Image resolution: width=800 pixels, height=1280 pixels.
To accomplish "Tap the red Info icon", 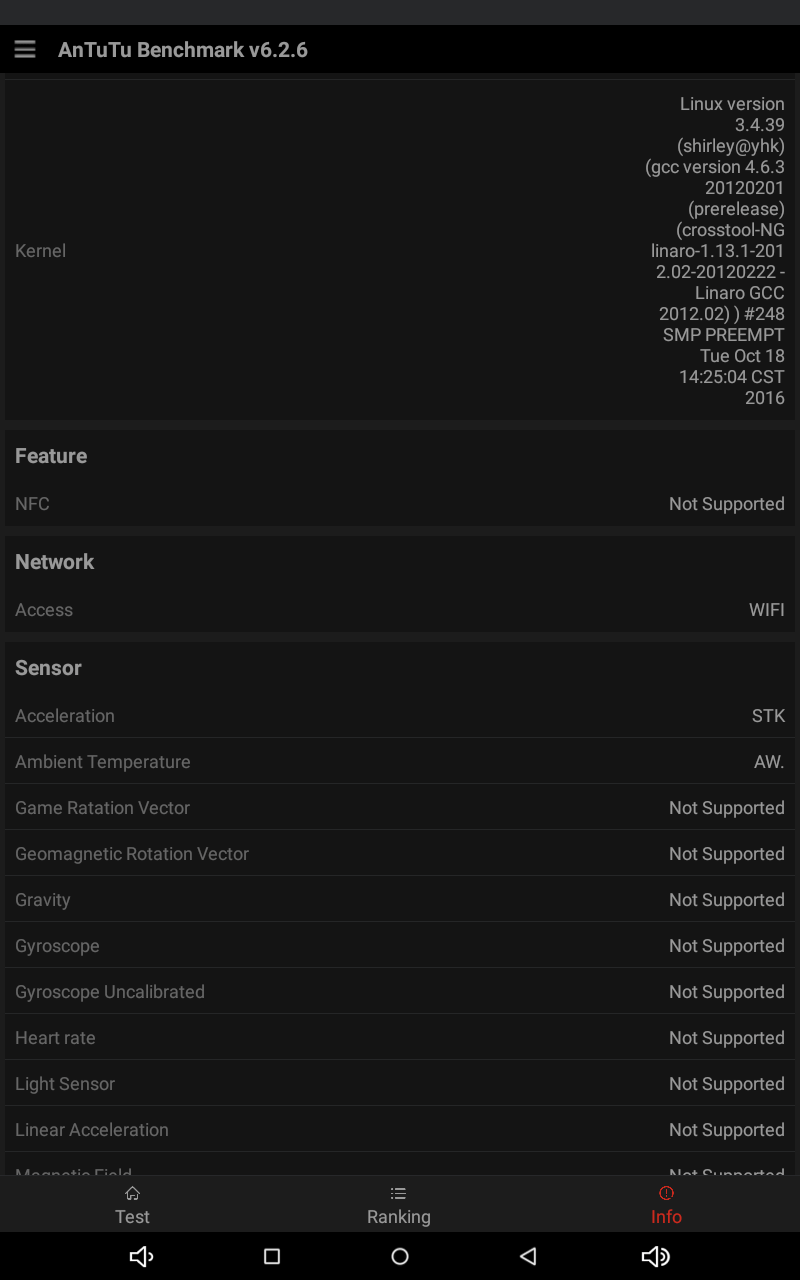I will [666, 1193].
